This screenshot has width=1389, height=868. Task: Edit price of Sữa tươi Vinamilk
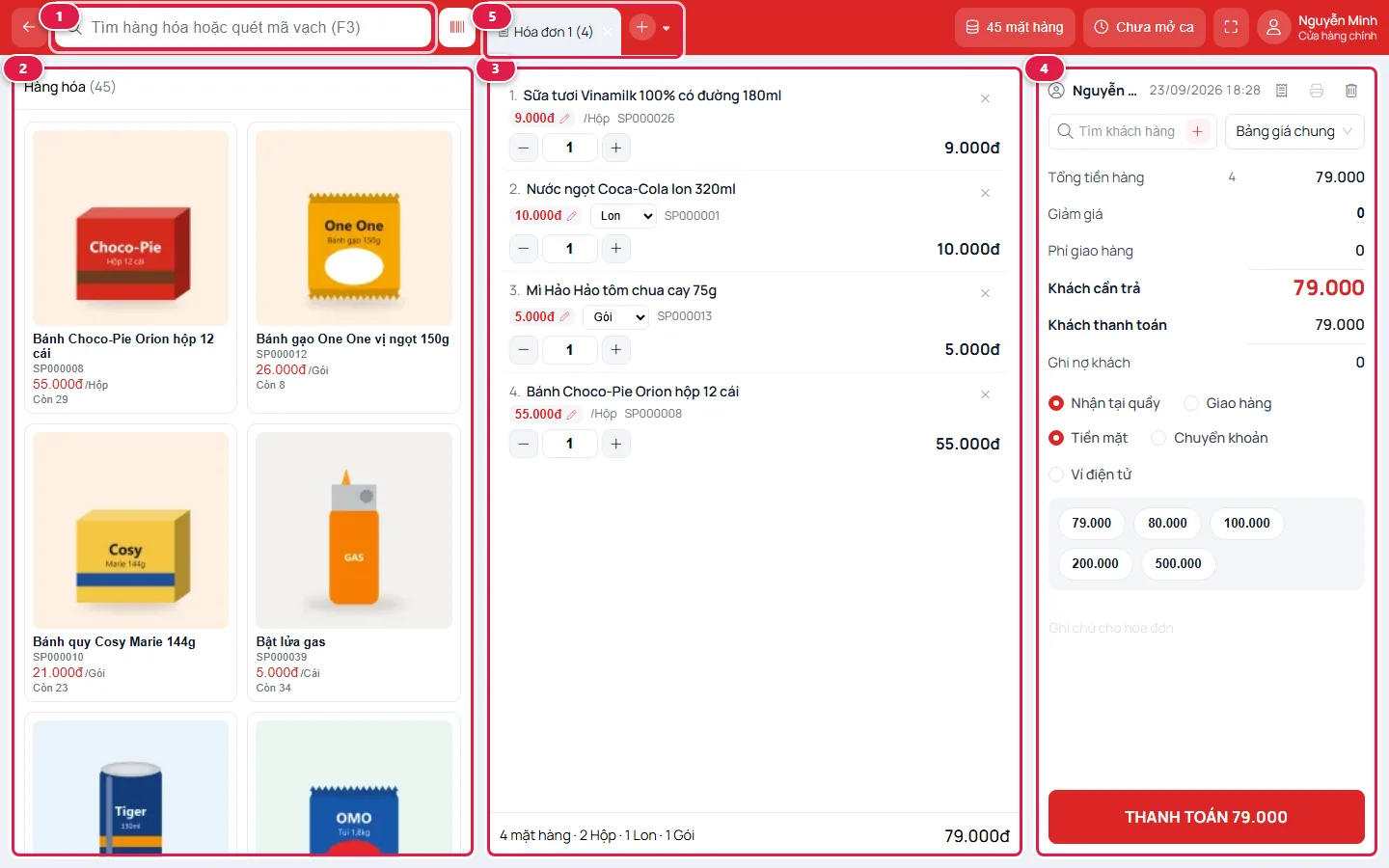tap(542, 119)
